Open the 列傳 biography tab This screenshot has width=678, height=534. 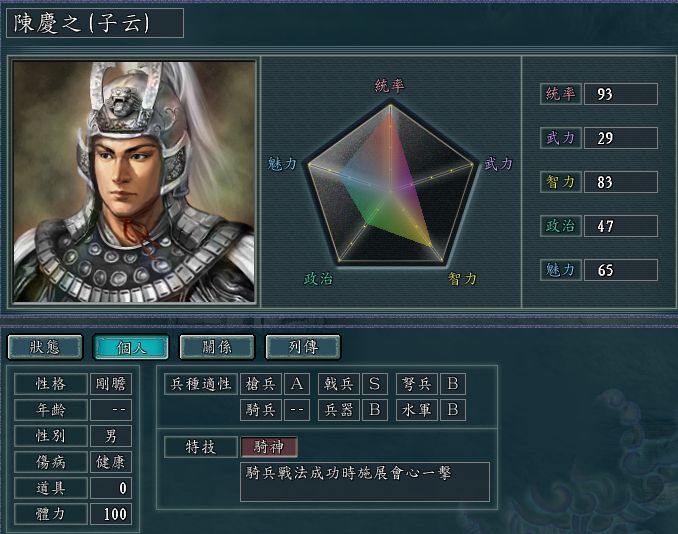(303, 347)
